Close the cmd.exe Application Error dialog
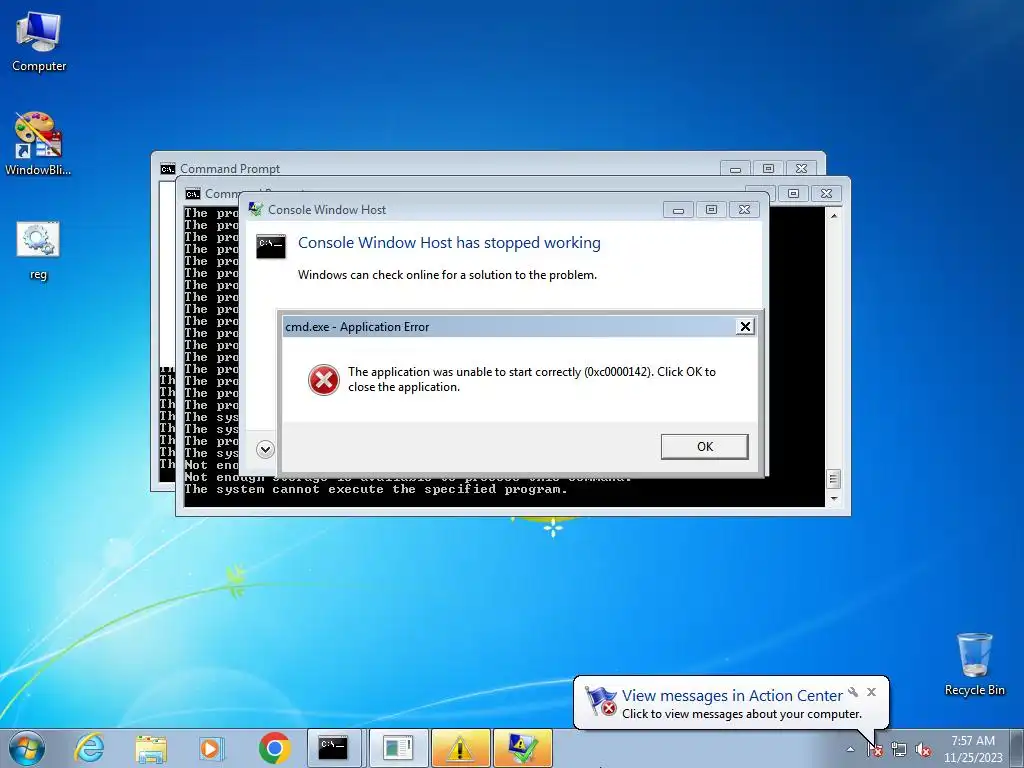 (744, 327)
